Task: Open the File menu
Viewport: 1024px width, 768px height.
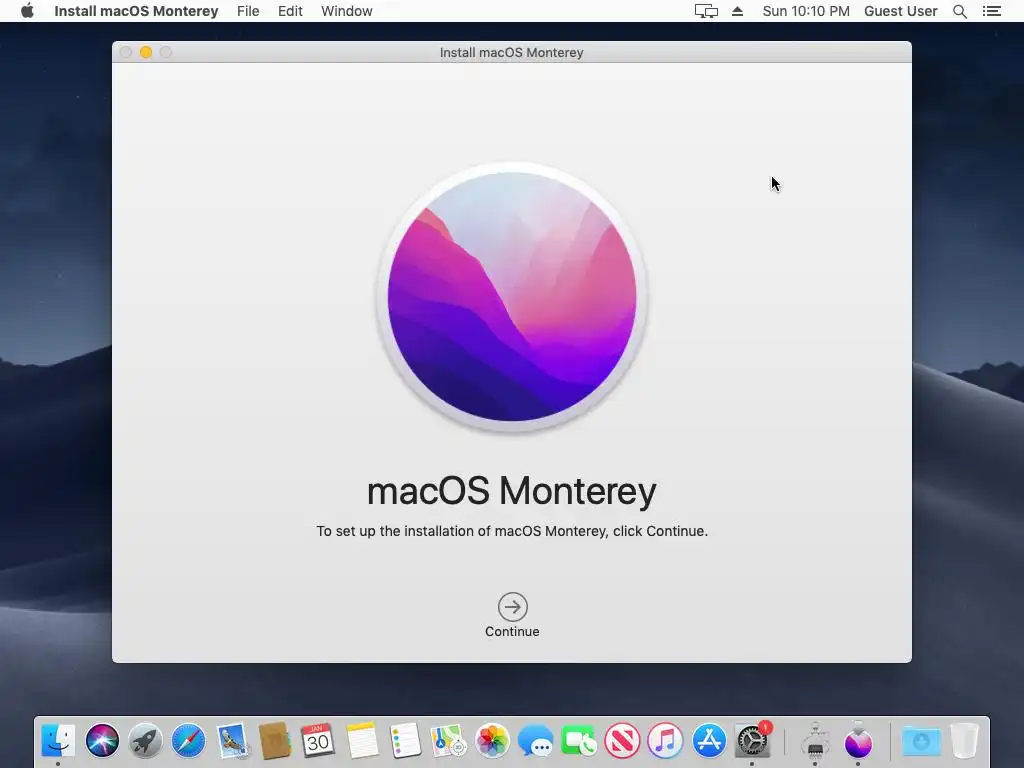Action: [248, 11]
